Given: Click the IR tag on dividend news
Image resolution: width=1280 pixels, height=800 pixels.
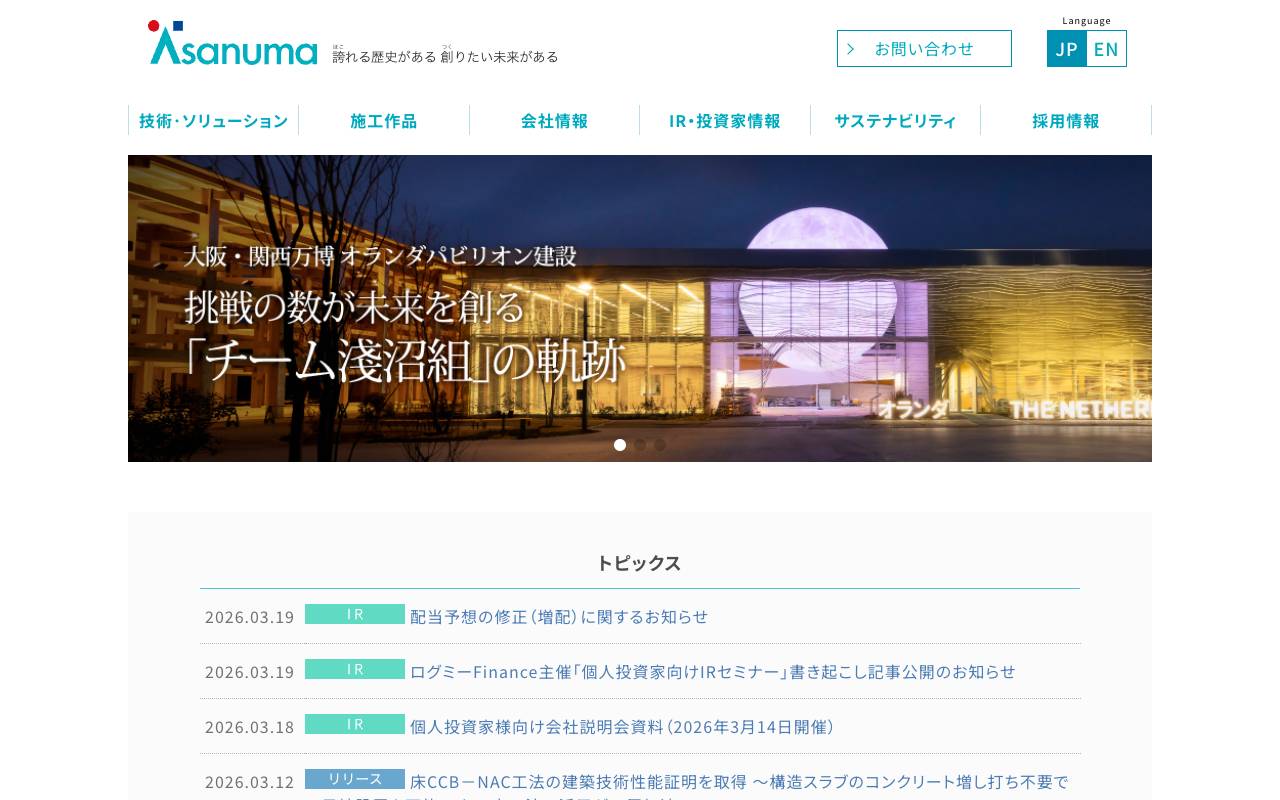Looking at the screenshot, I should (355, 614).
